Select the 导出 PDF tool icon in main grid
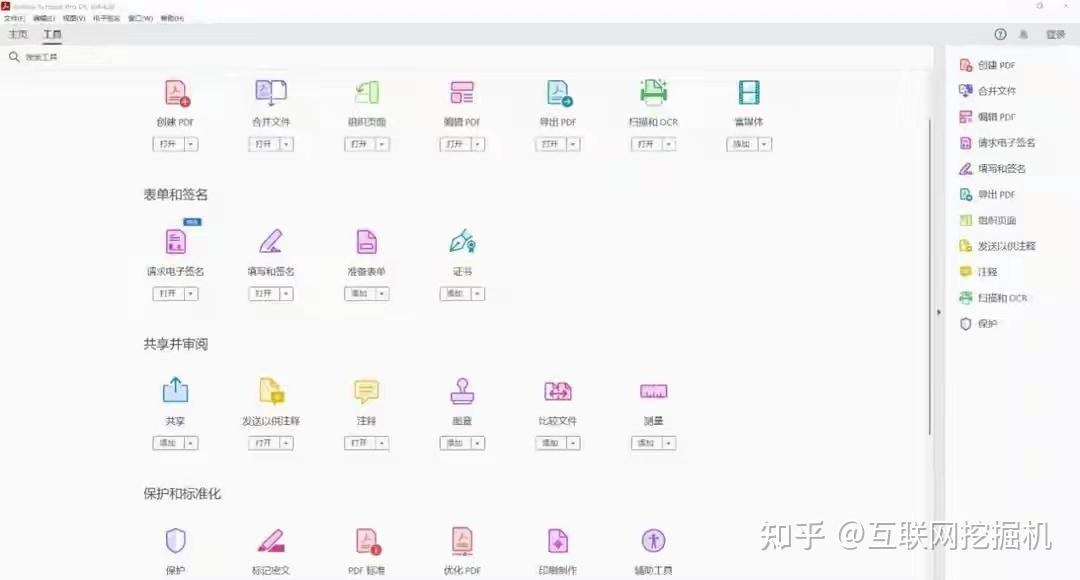Screen dimensions: 1080x580 click(x=559, y=93)
